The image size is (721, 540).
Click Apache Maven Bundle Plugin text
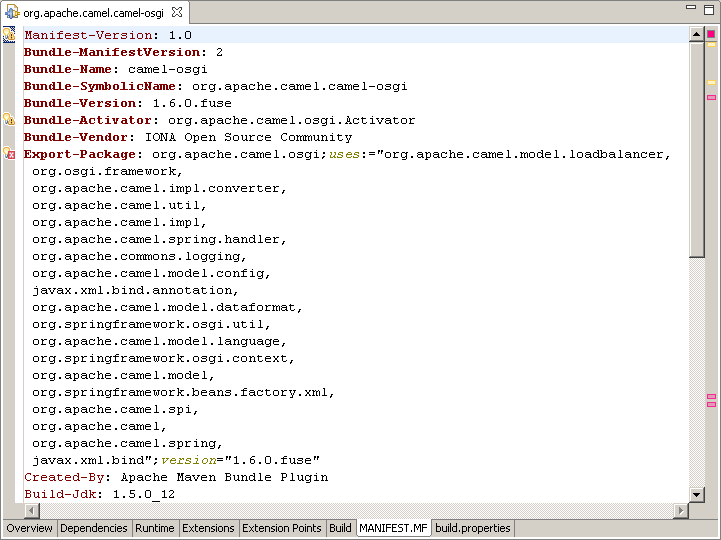click(x=225, y=477)
